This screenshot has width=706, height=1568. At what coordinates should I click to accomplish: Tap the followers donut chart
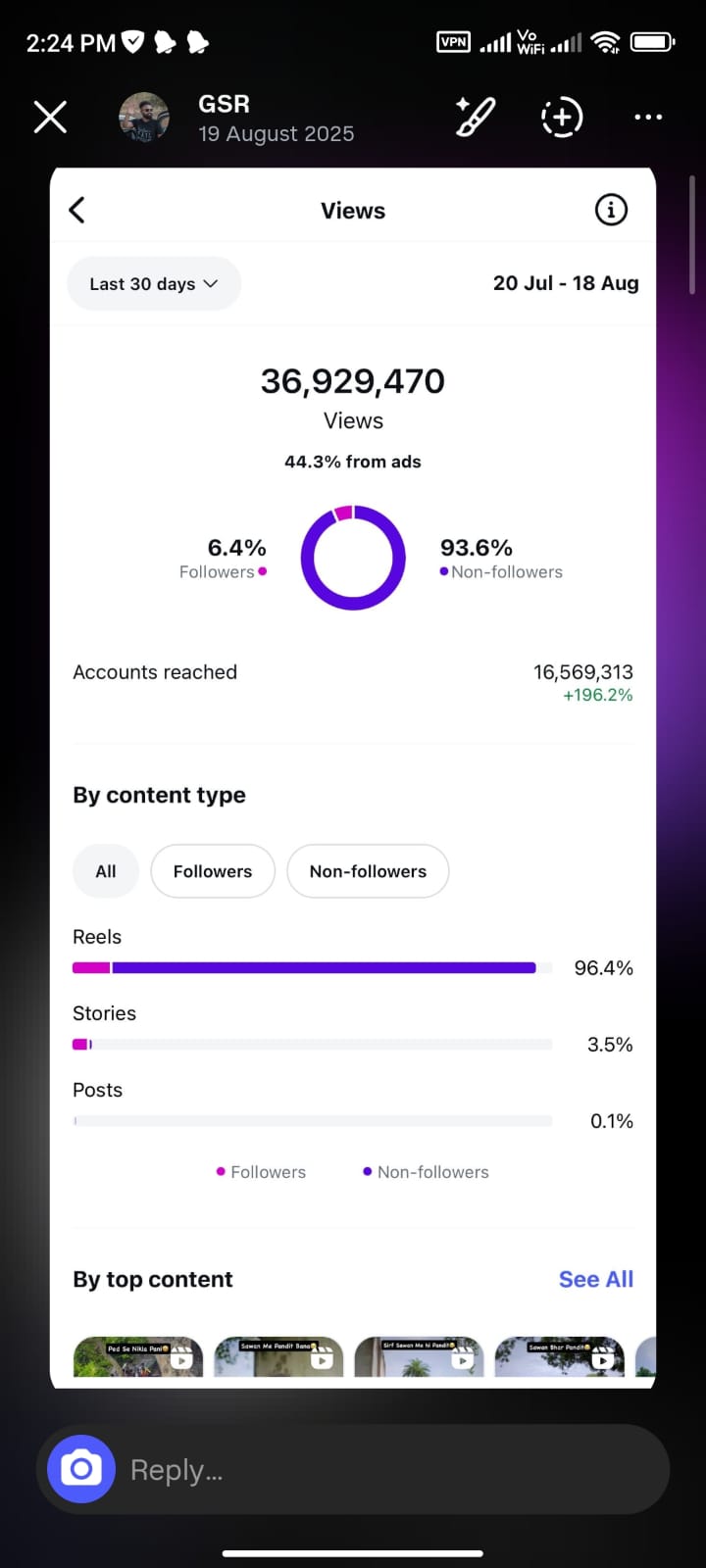coord(353,559)
